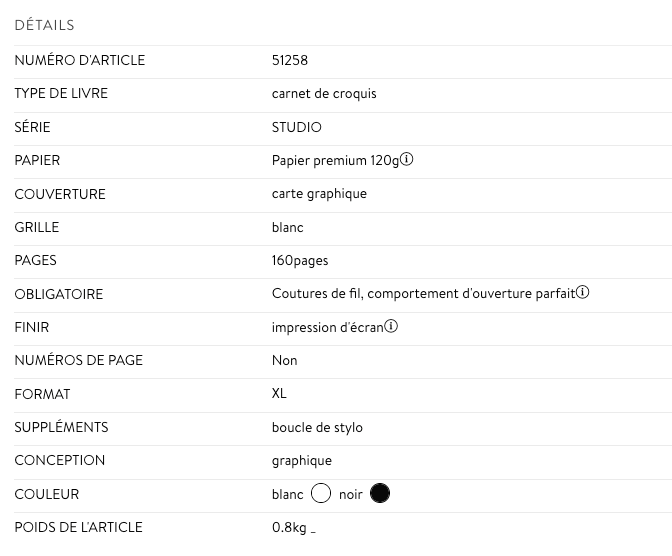Screen dimensions: 672x556
Task: Click the 160pages value
Action: pos(300,261)
